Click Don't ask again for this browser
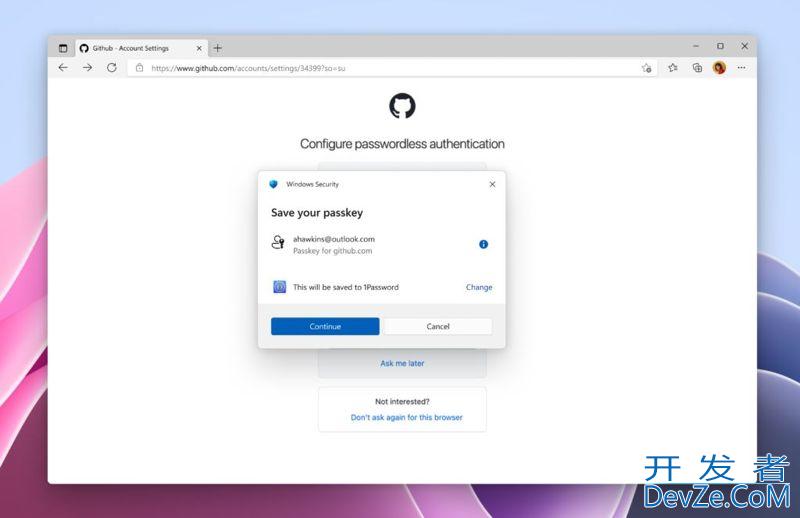800x518 pixels. (x=407, y=417)
